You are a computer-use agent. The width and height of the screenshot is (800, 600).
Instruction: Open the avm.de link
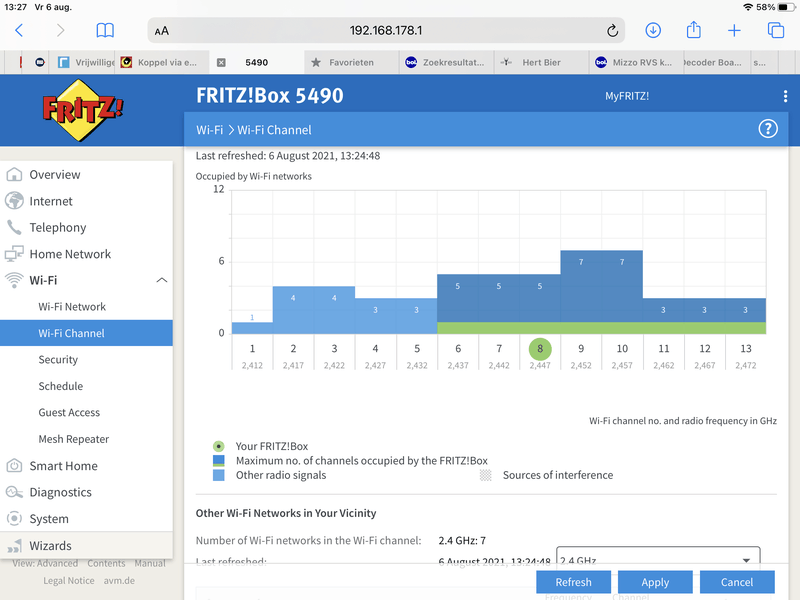(x=119, y=581)
